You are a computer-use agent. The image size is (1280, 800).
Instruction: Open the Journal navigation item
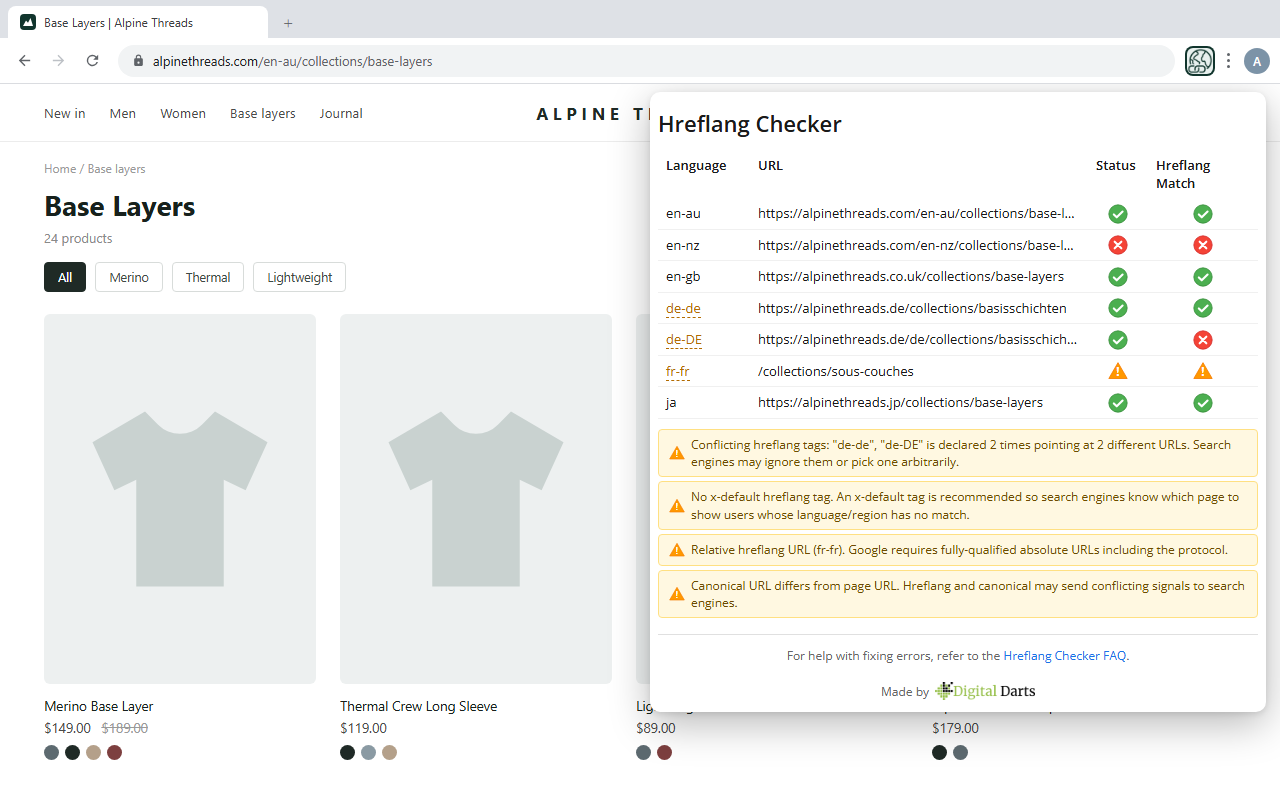coord(341,114)
